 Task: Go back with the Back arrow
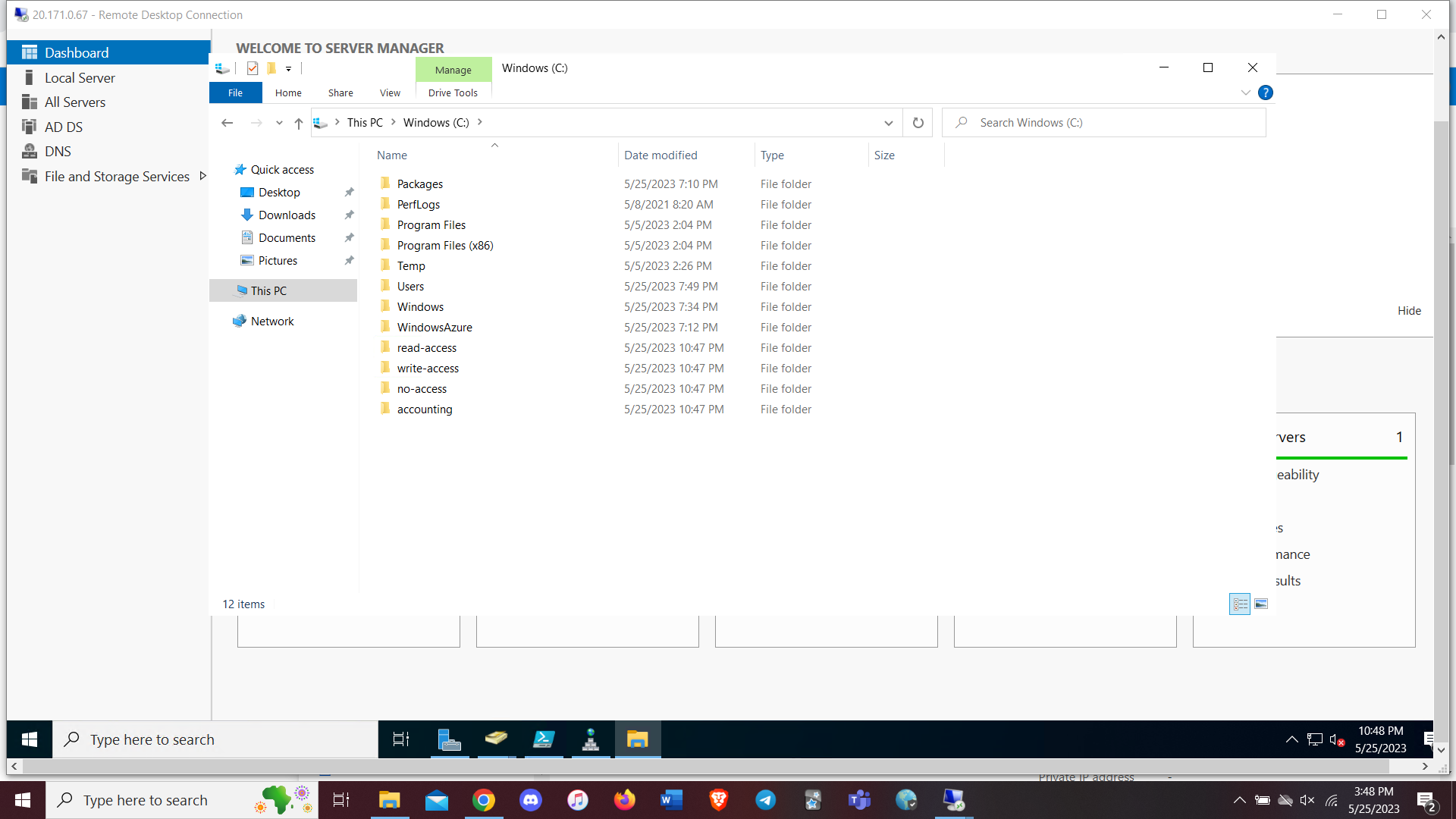tap(227, 123)
